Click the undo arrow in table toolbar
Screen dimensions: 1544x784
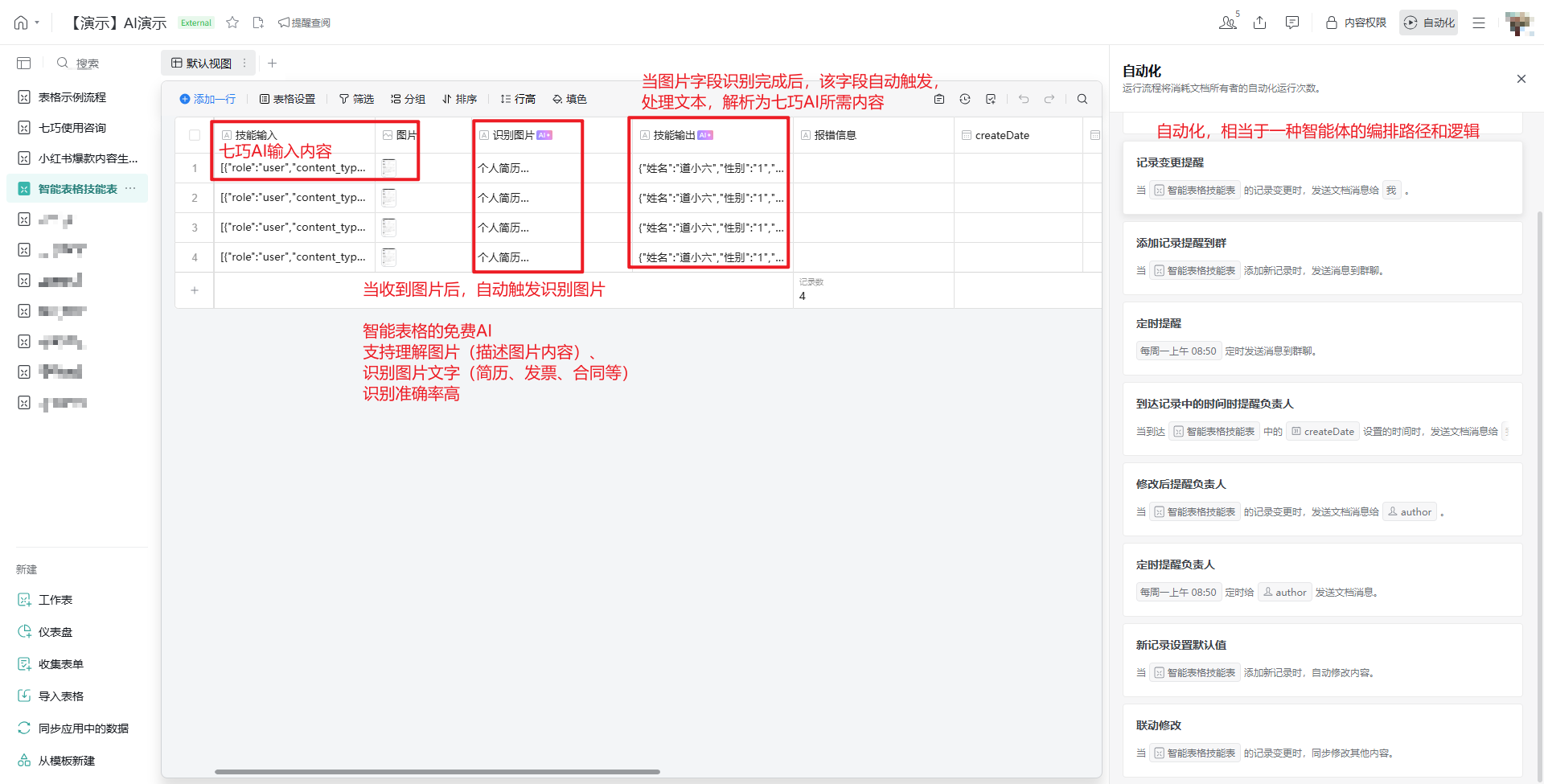[x=1024, y=99]
